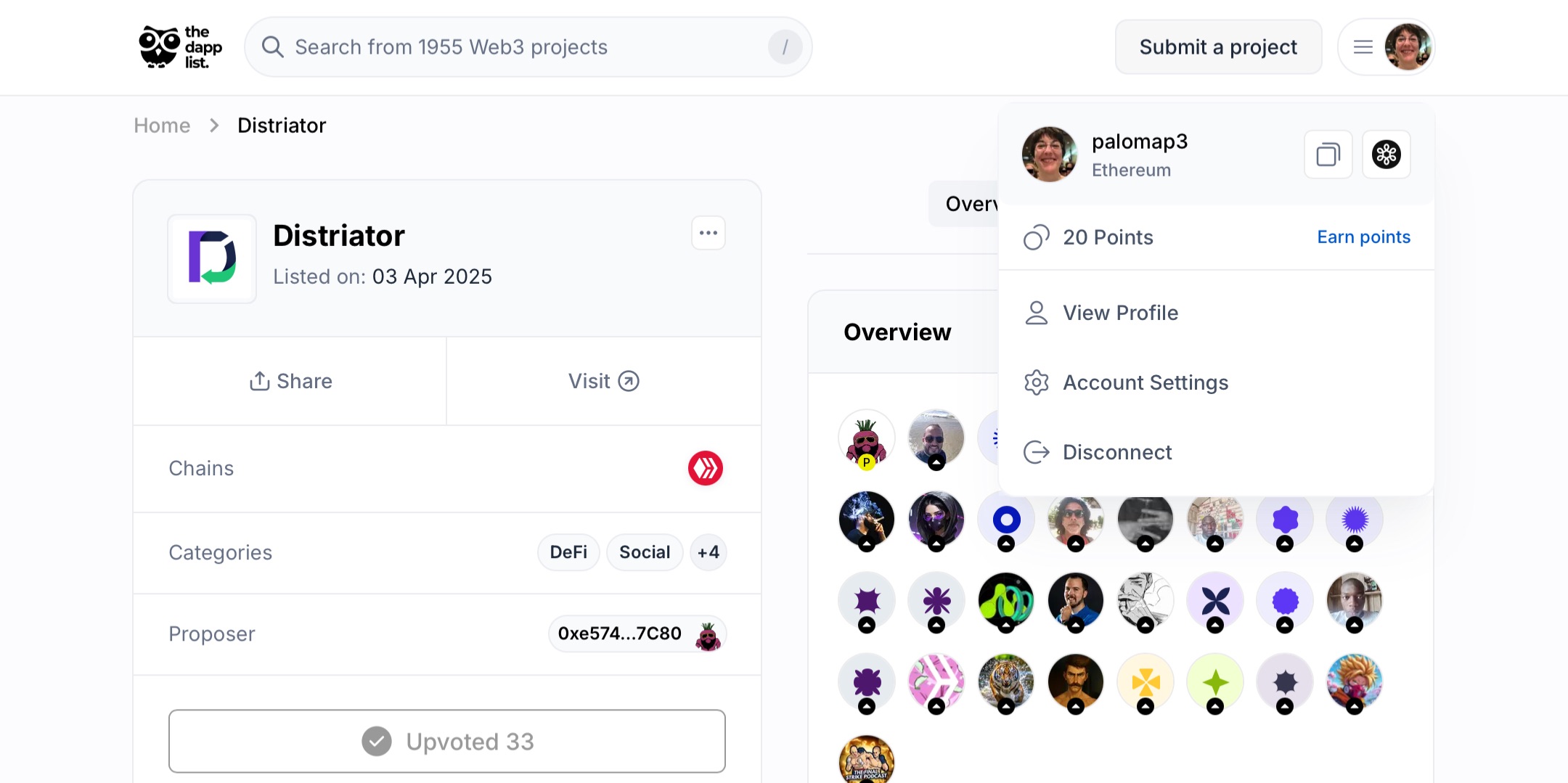Viewport: 1568px width, 783px height.
Task: Click Submit a project button
Action: (1218, 47)
